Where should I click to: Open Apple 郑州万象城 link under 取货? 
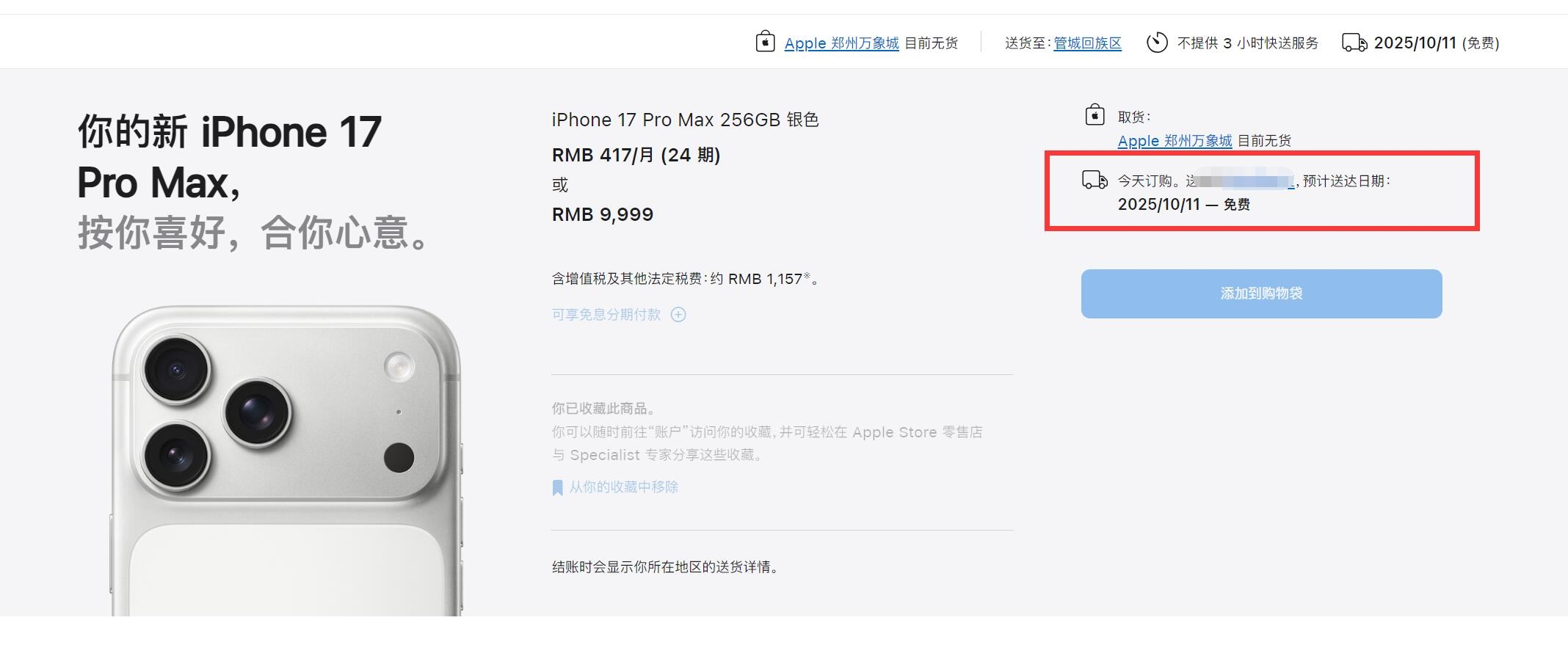[1175, 140]
